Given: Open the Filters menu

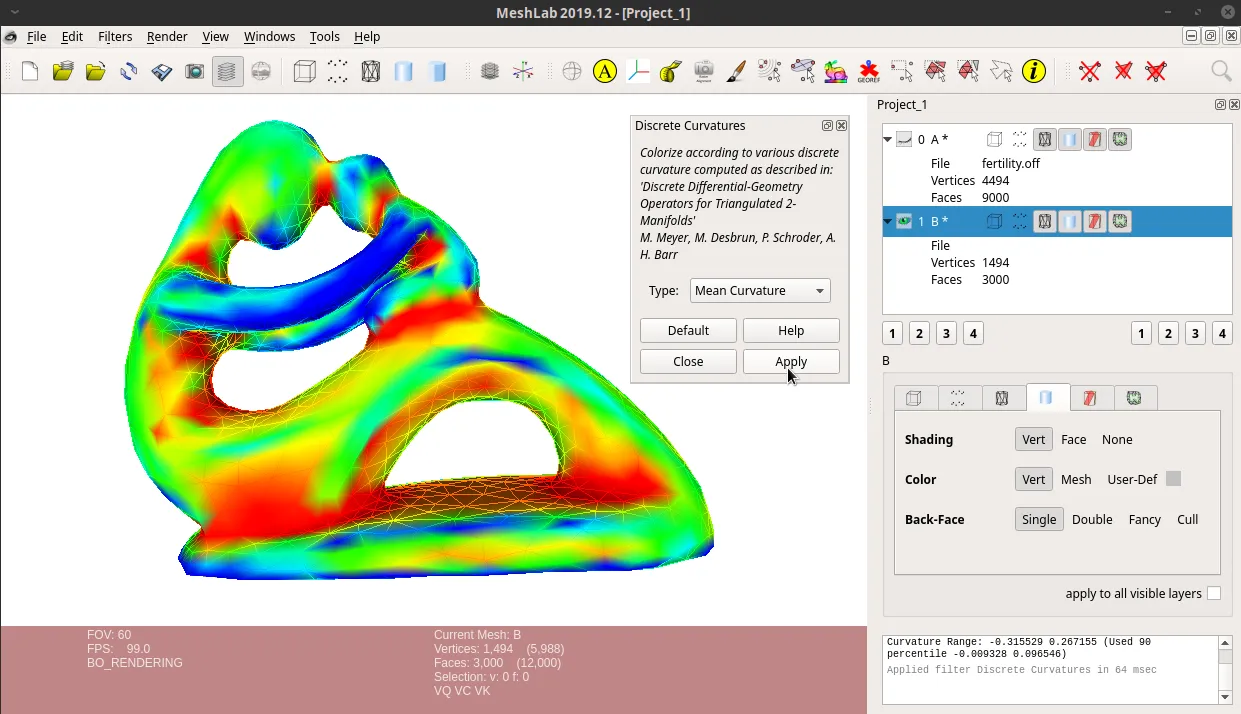Looking at the screenshot, I should 115,36.
